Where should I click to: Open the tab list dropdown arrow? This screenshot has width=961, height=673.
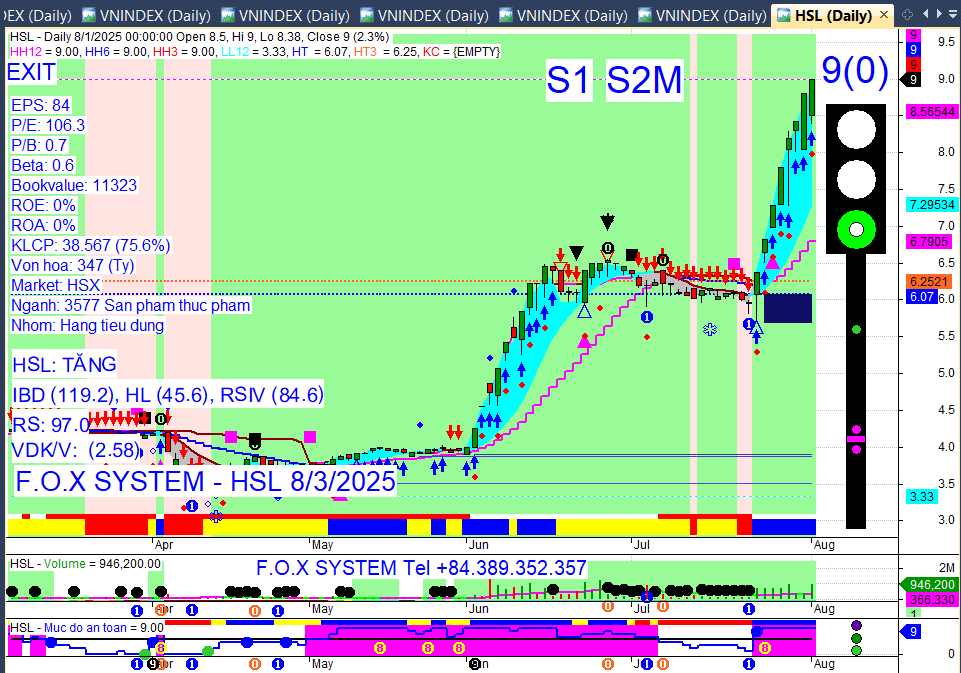[x=953, y=14]
